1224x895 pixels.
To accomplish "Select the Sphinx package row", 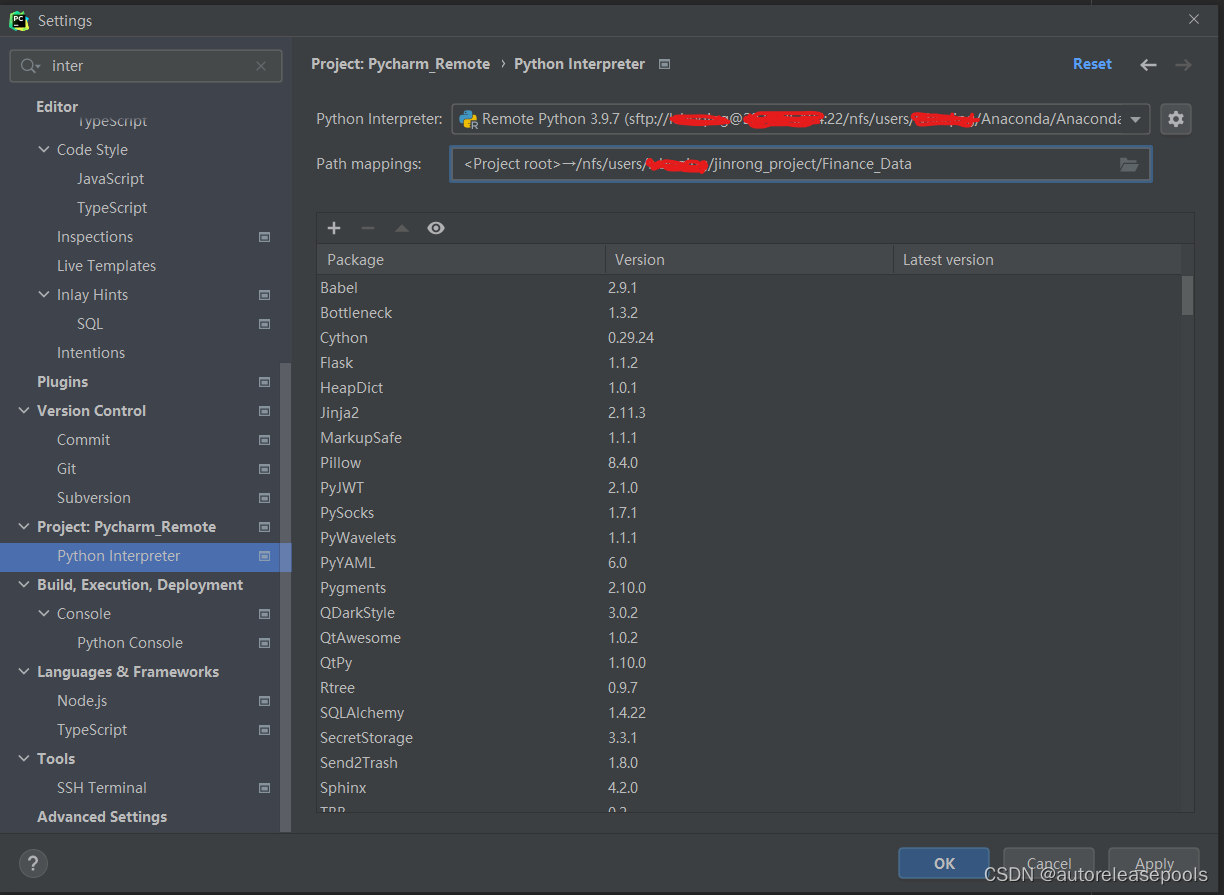I will pyautogui.click(x=749, y=788).
